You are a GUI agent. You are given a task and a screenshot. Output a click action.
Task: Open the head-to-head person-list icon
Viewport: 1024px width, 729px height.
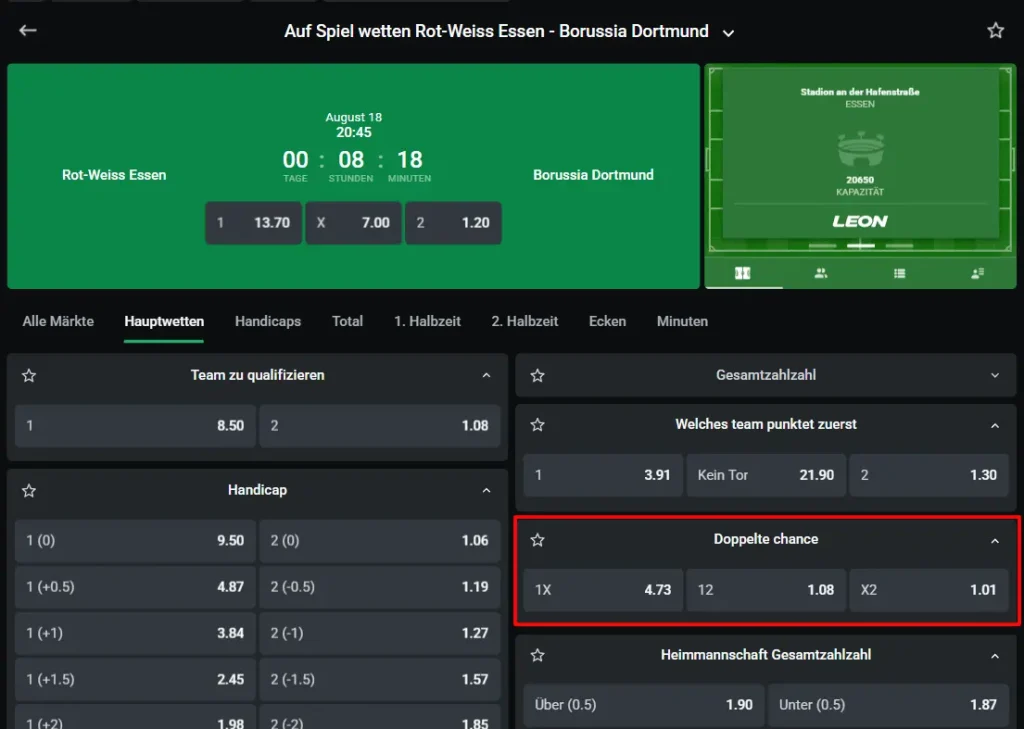click(978, 273)
